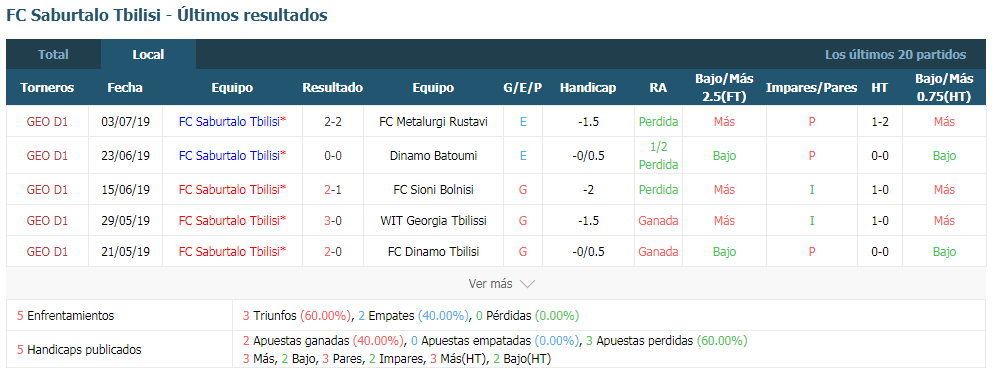Open FC Metalurgi Rustavi team link
Image resolution: width=997 pixels, height=370 pixels.
point(433,122)
